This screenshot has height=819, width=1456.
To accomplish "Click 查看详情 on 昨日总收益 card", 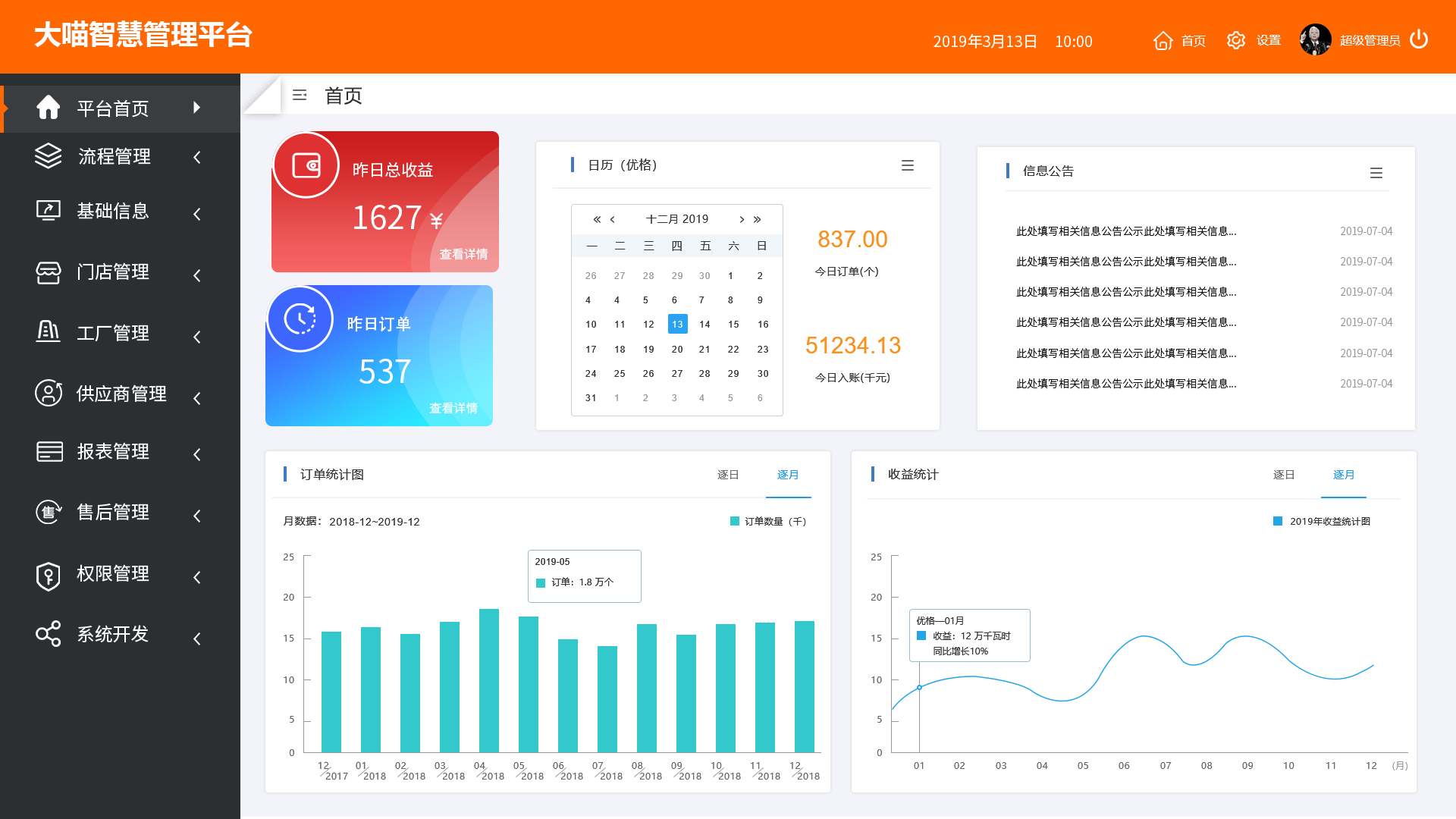I will click(463, 254).
